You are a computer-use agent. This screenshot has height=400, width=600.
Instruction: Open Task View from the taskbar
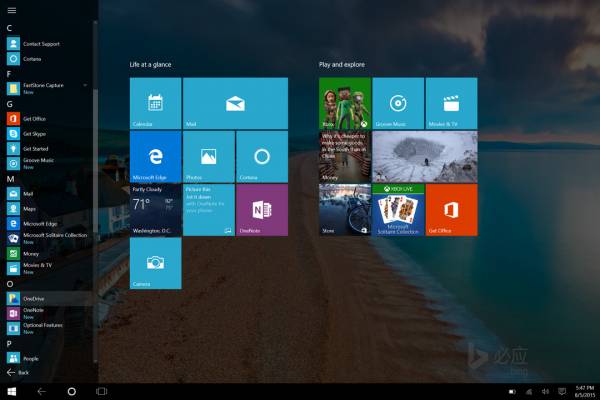[101, 391]
